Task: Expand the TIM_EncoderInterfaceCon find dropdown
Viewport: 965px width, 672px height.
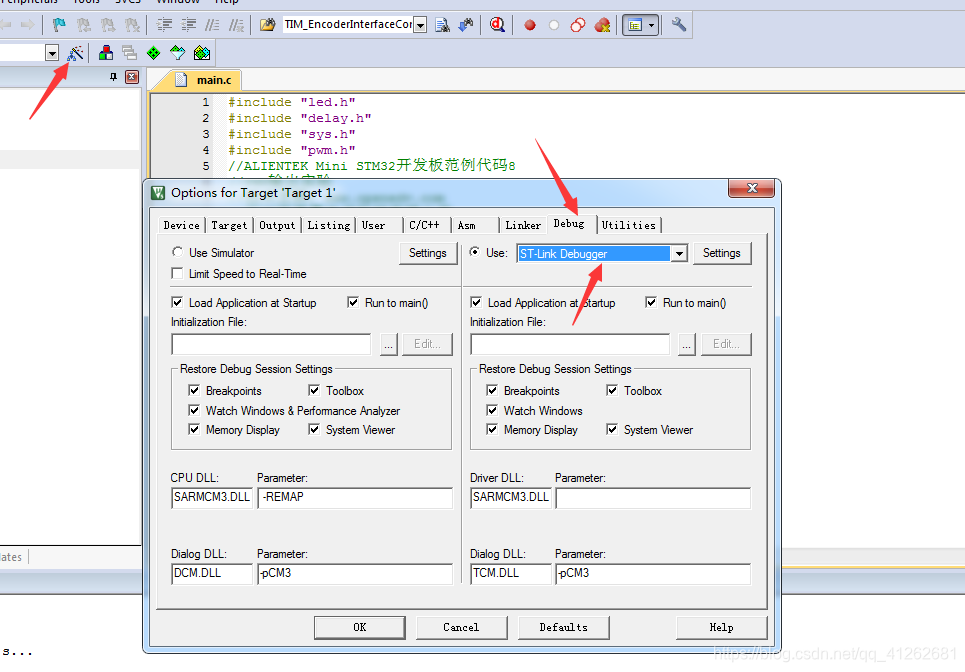Action: 420,25
